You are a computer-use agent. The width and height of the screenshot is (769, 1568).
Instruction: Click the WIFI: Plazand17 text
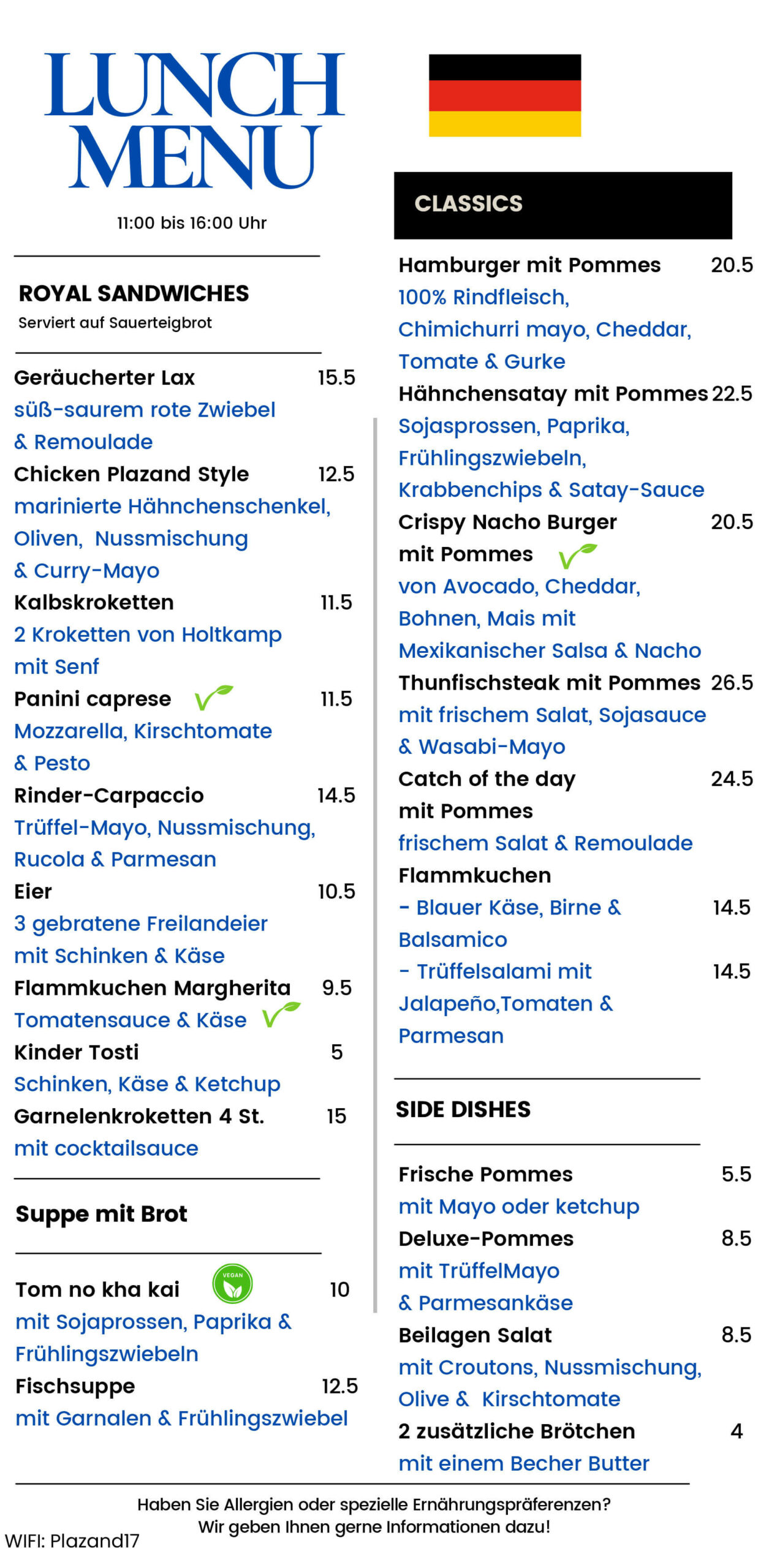point(72,1540)
